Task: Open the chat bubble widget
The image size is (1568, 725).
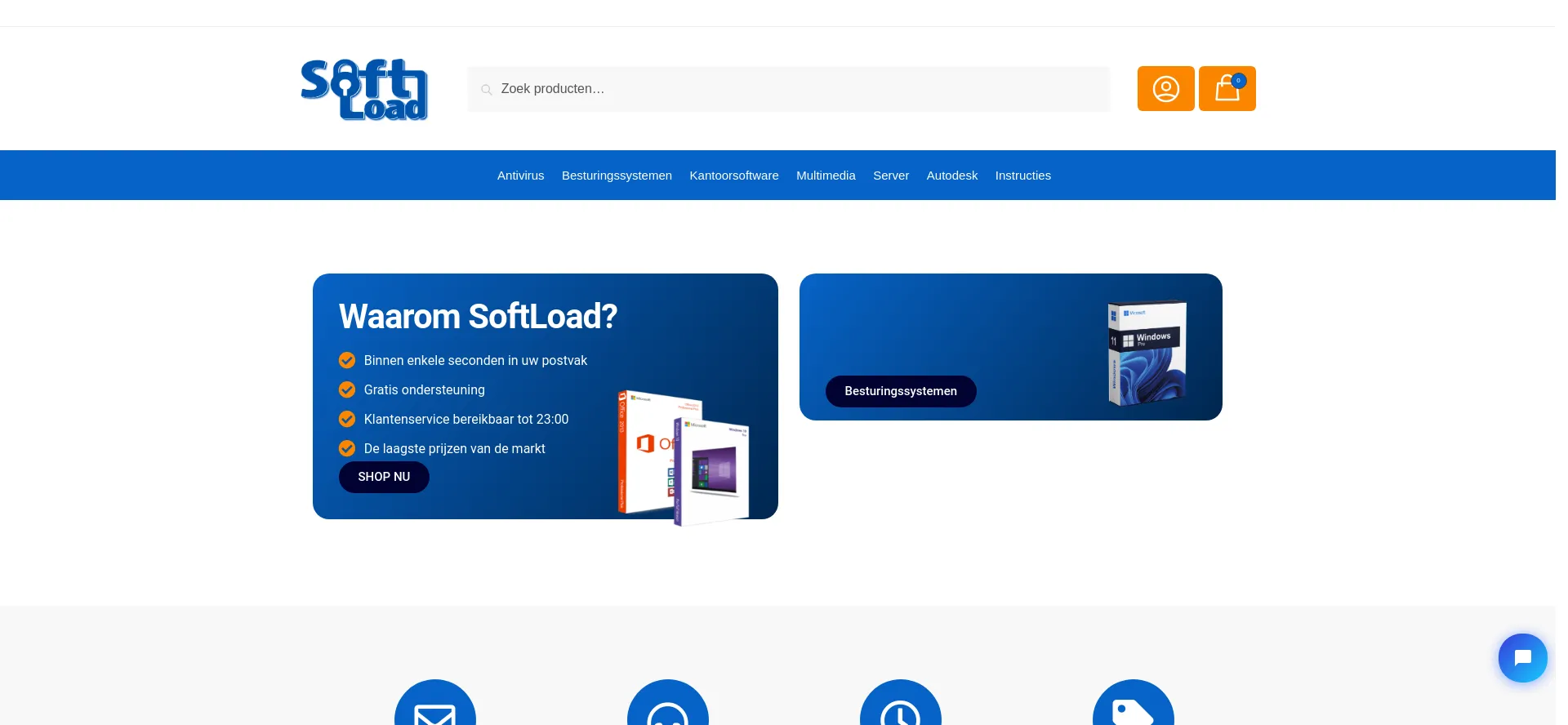Action: [x=1522, y=658]
